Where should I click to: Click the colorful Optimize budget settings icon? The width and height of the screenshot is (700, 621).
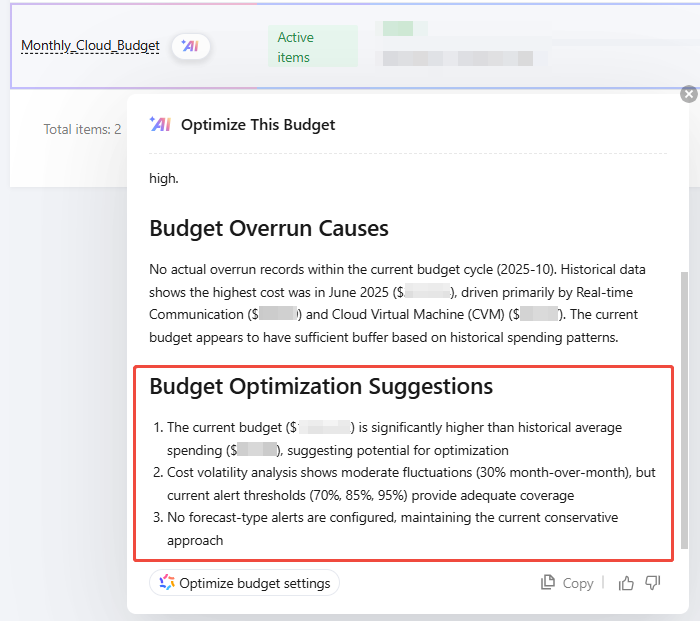(167, 583)
